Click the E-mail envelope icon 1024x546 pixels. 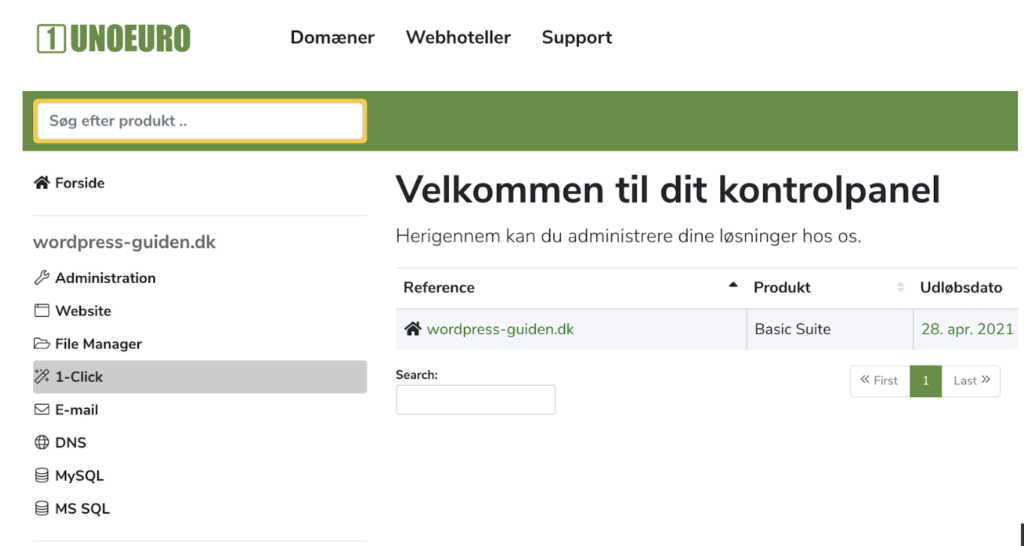point(42,410)
